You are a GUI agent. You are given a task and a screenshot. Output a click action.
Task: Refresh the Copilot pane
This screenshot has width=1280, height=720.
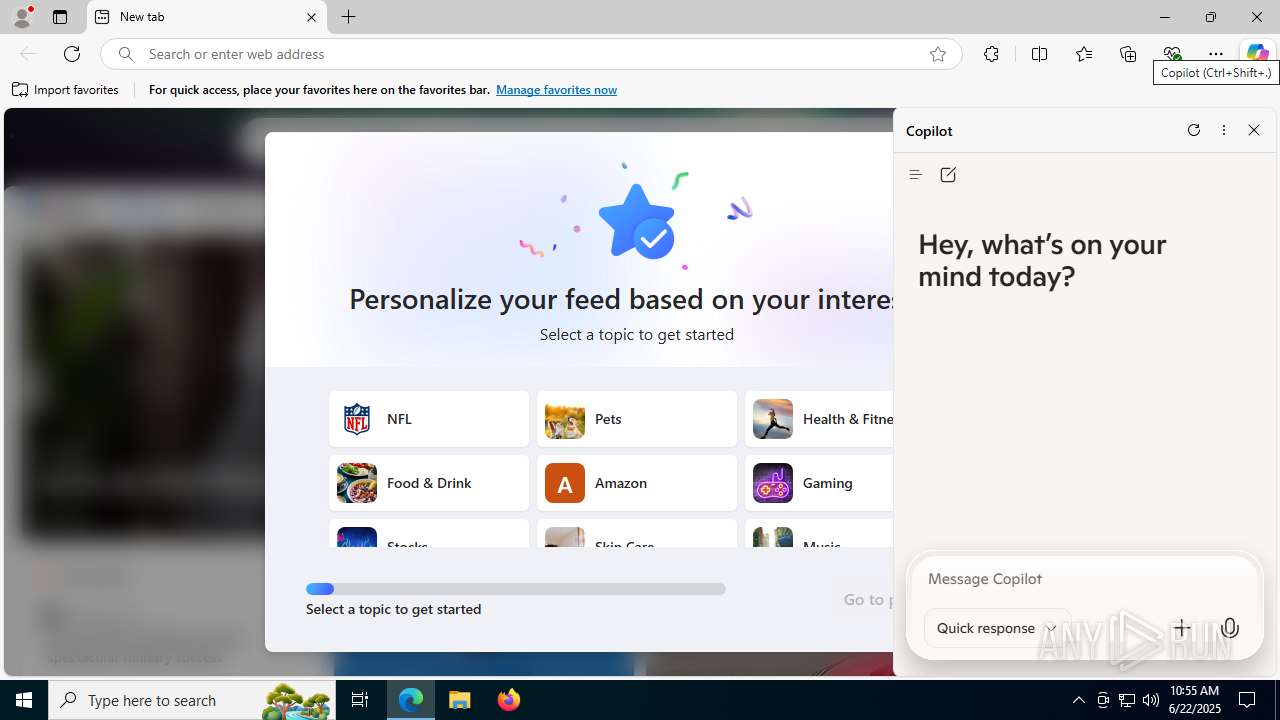[x=1193, y=130]
